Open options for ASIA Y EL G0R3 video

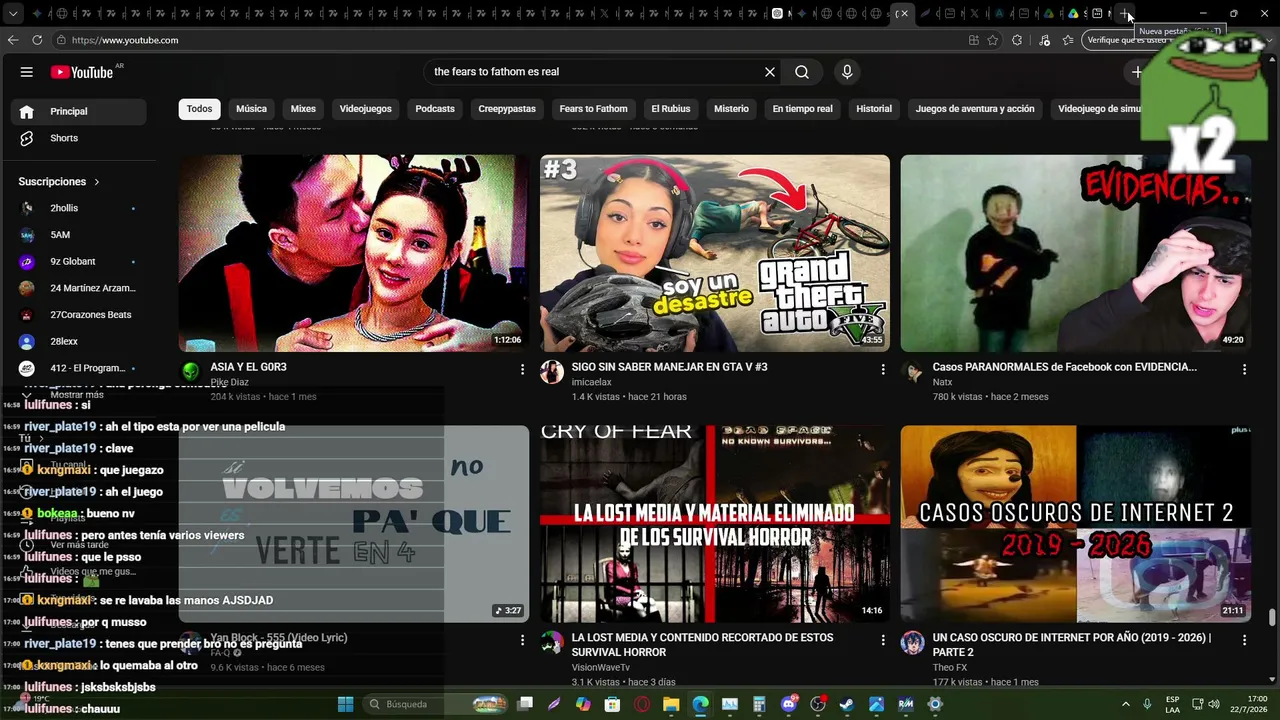tap(522, 370)
